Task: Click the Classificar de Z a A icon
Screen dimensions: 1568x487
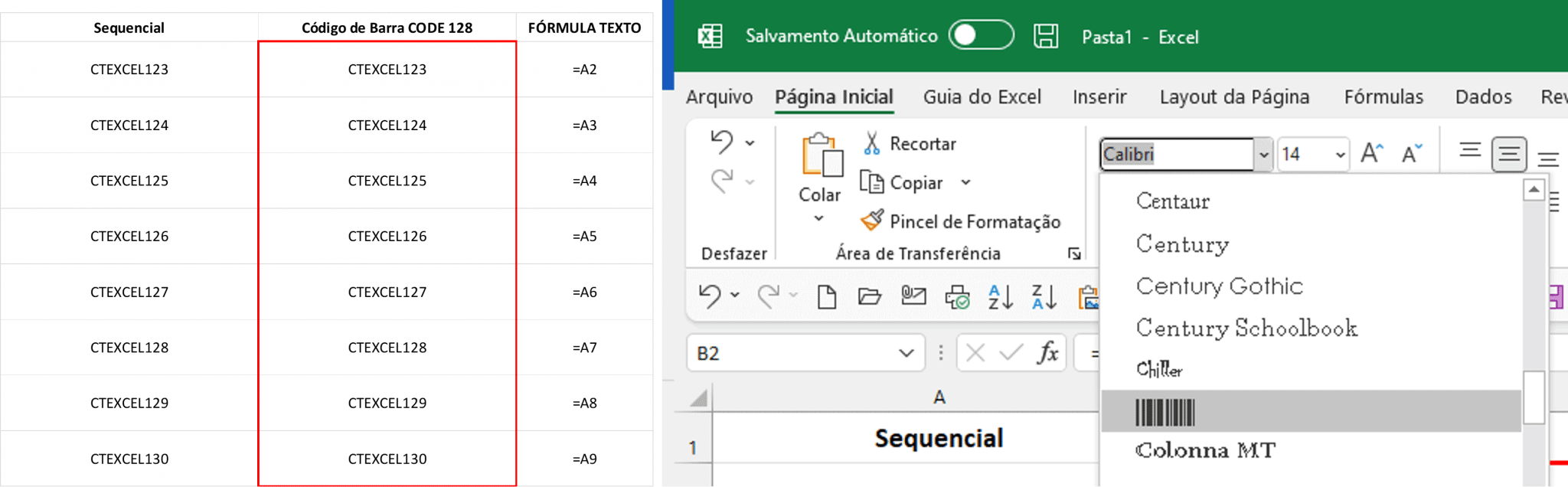Action: point(1044,297)
